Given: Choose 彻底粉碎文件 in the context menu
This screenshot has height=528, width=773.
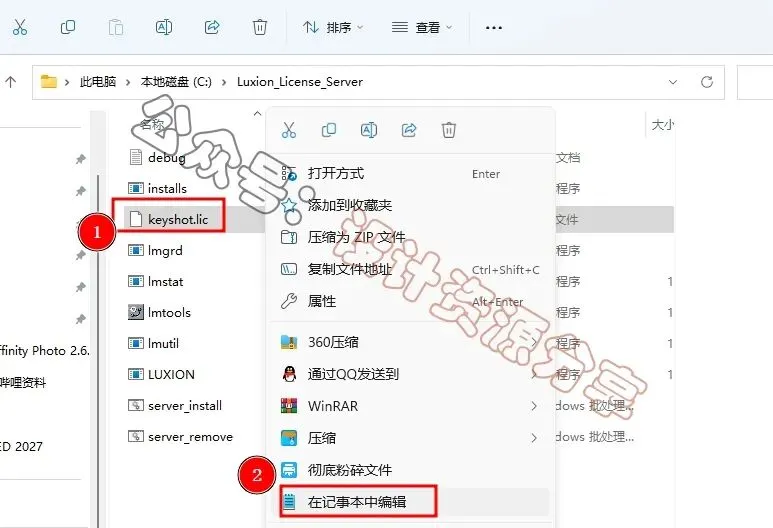Looking at the screenshot, I should tap(411, 470).
